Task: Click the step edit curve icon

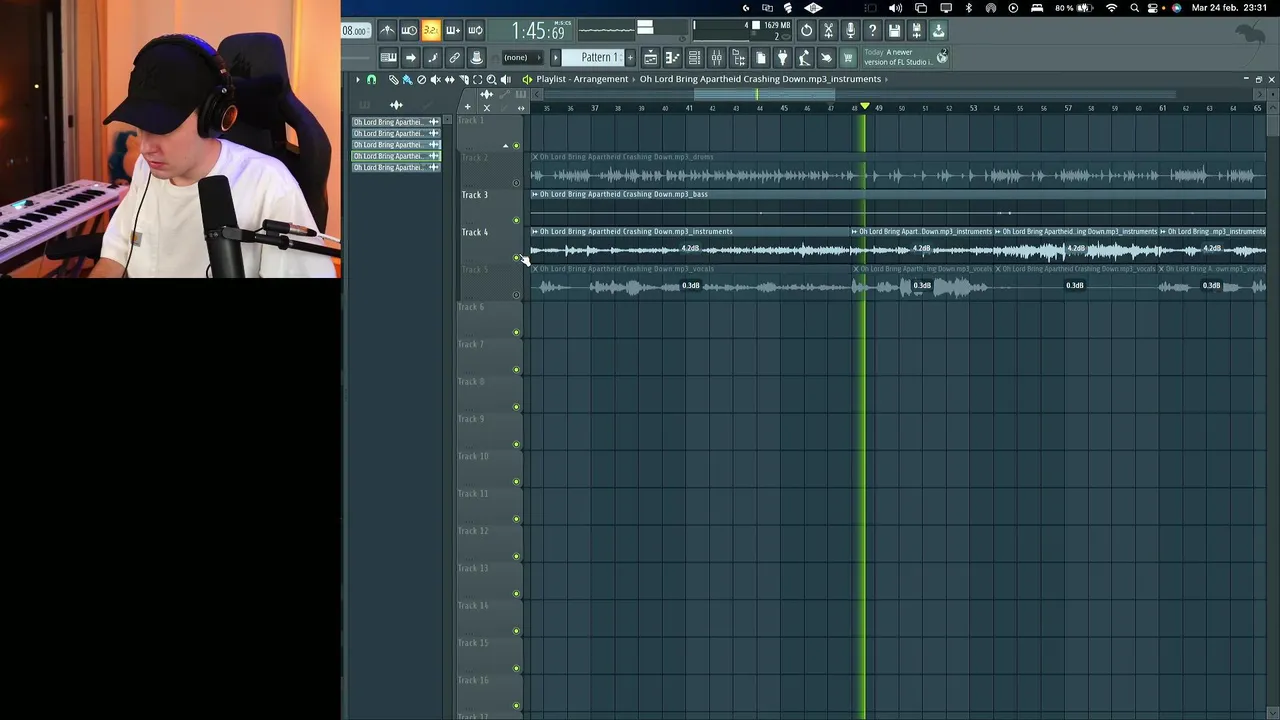Action: [432, 58]
